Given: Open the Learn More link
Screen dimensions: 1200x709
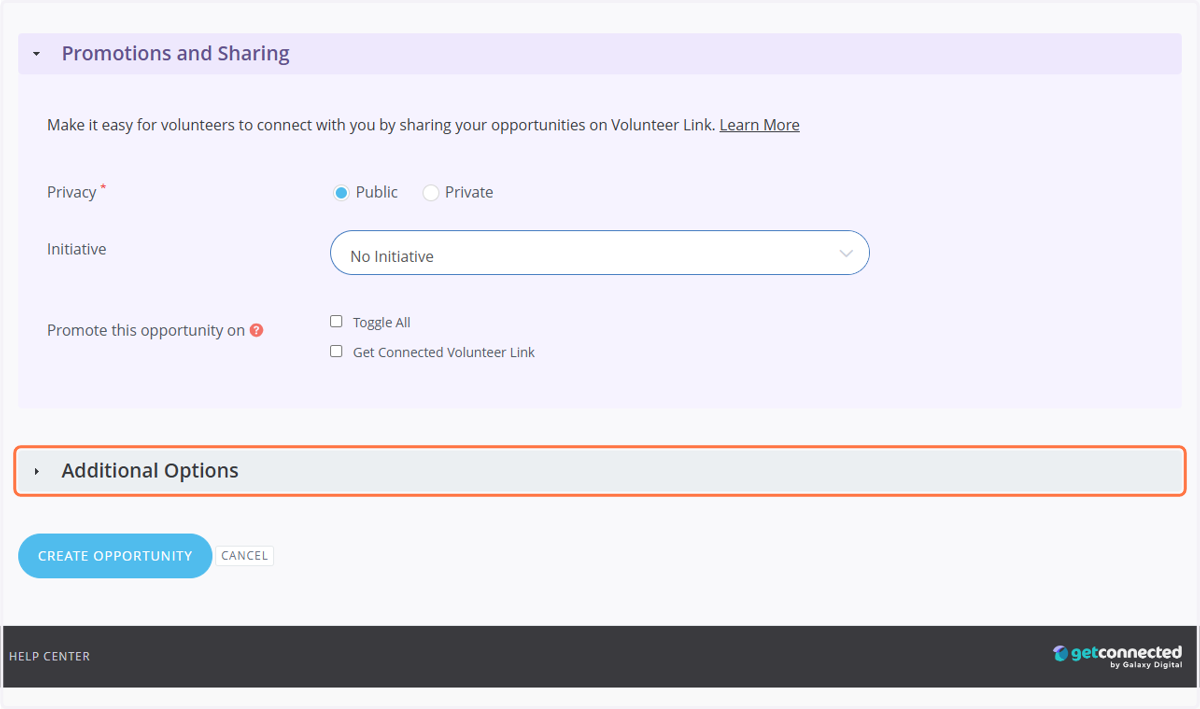Looking at the screenshot, I should [x=759, y=125].
